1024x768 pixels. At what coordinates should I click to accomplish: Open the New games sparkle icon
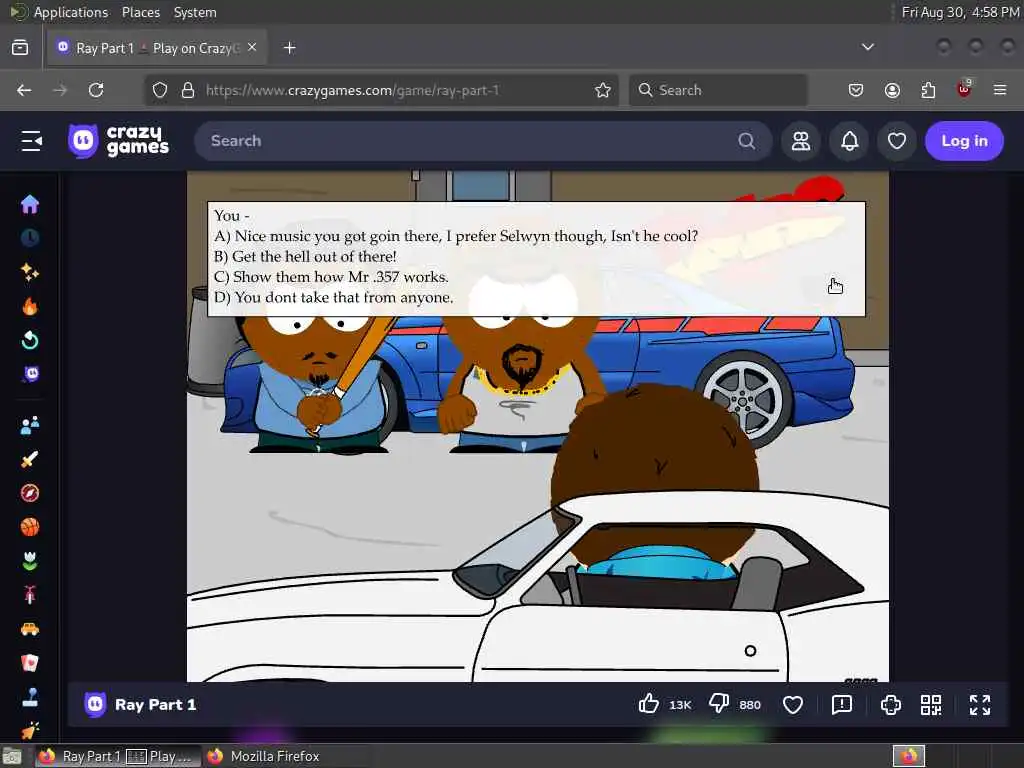30,272
